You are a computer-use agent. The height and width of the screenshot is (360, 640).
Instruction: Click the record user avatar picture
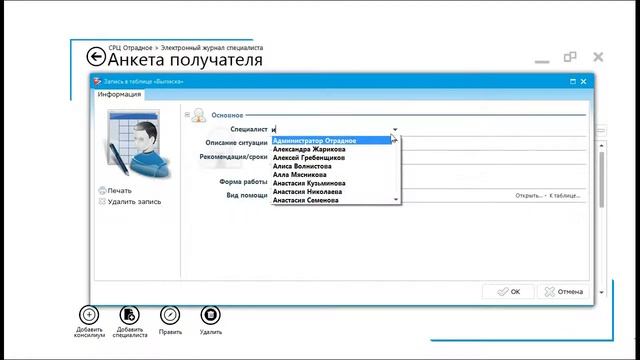pos(138,144)
